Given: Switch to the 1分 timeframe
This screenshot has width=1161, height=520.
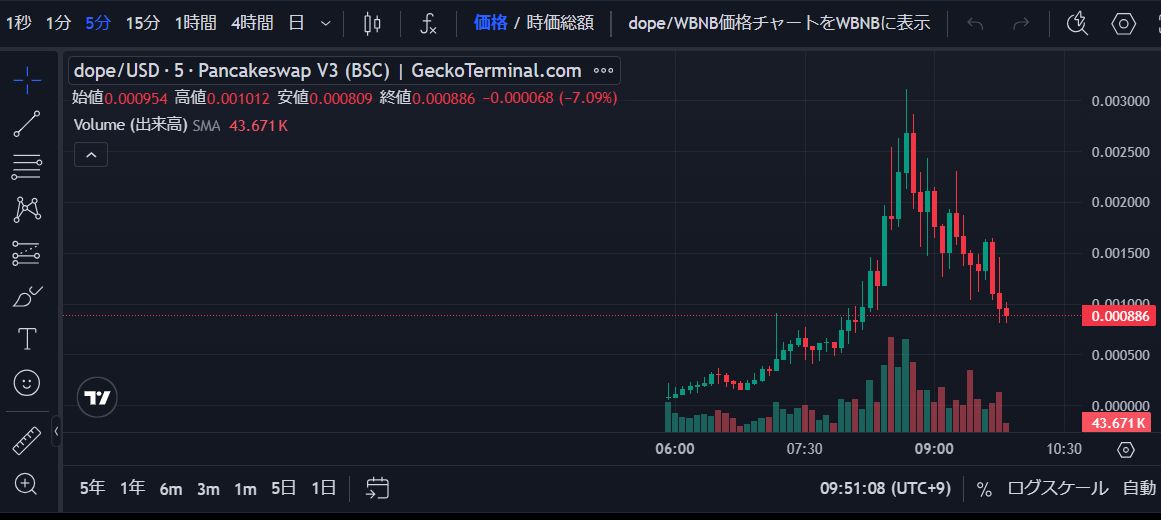Looking at the screenshot, I should click(x=58, y=23).
